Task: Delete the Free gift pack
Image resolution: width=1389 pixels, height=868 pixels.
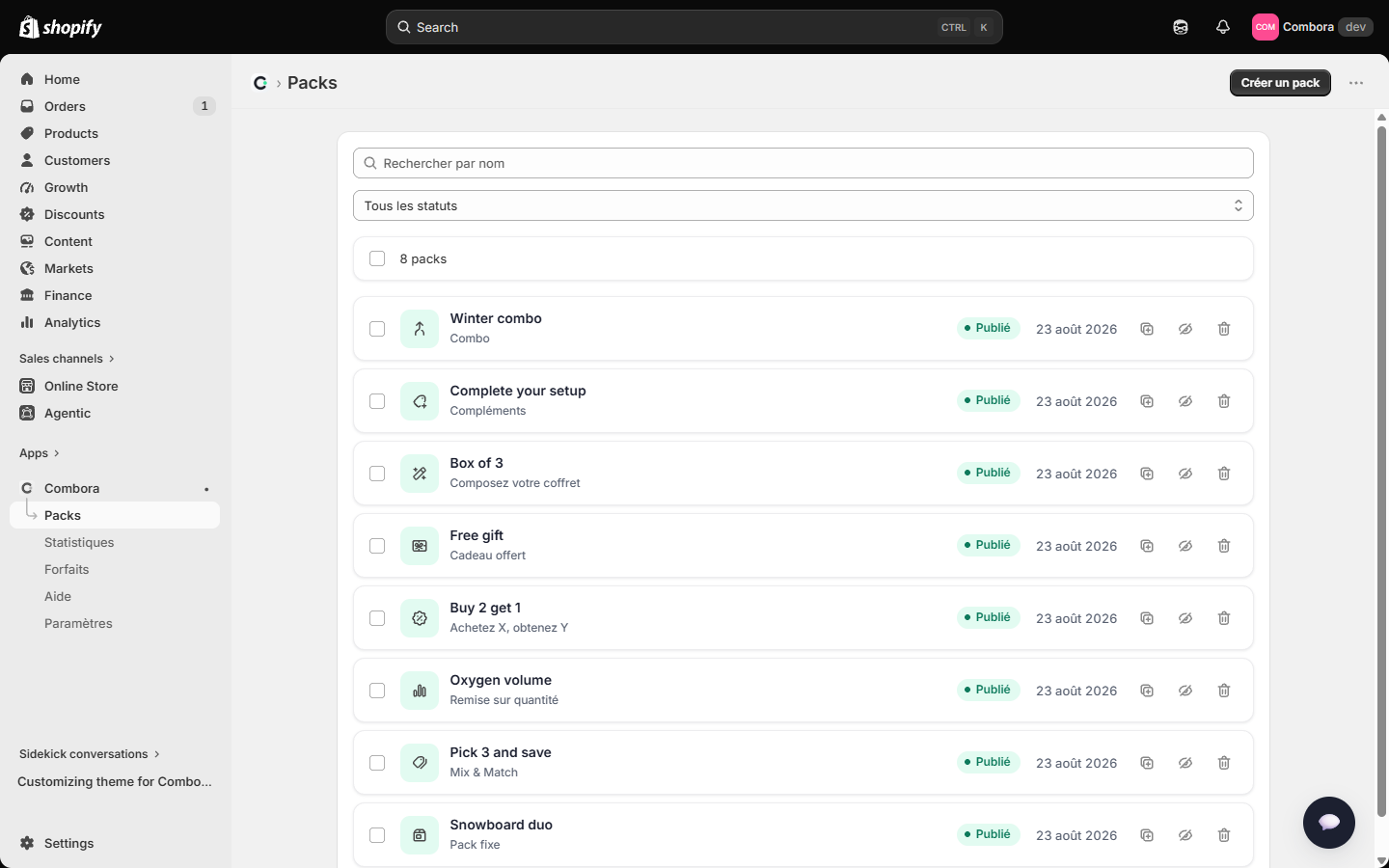Action: pyautogui.click(x=1224, y=546)
